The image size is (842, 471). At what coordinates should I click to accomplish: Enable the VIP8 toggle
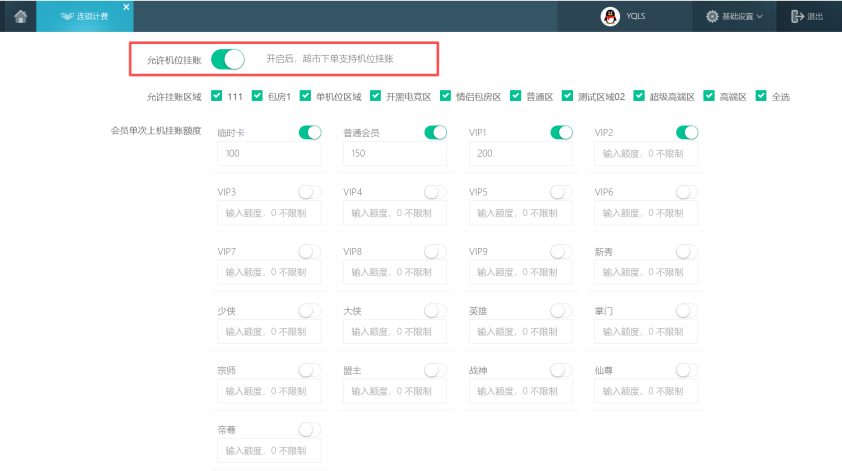pos(435,251)
